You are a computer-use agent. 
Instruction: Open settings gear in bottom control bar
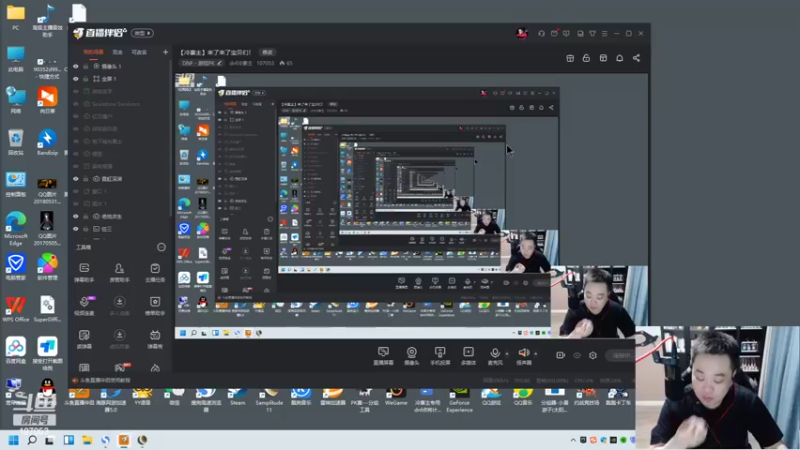593,355
